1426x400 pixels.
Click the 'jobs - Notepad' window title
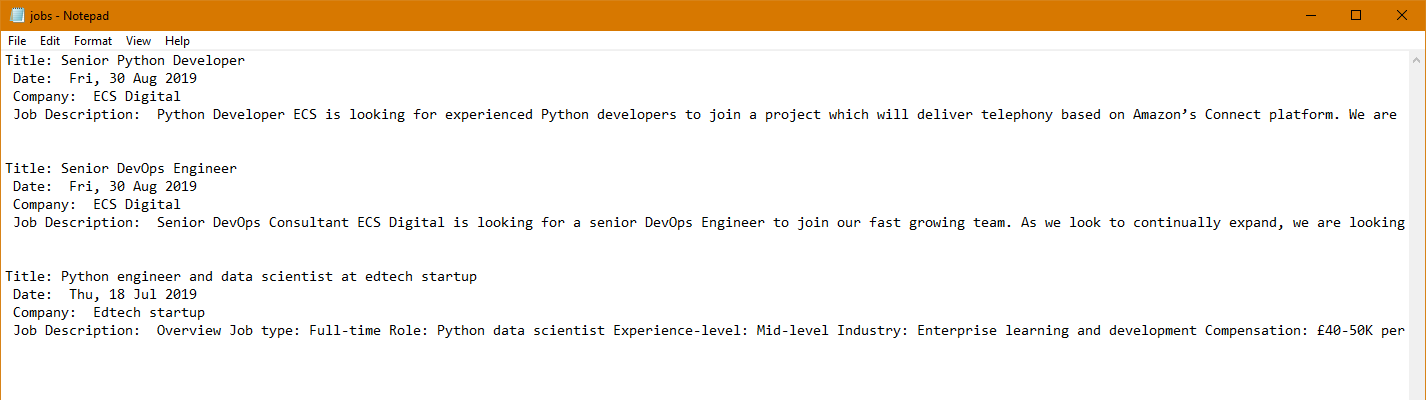tap(70, 15)
